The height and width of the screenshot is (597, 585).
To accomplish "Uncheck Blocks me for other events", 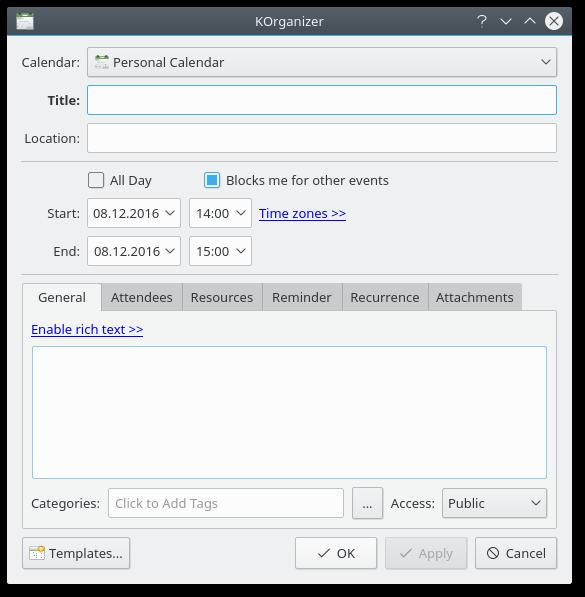I will [212, 180].
